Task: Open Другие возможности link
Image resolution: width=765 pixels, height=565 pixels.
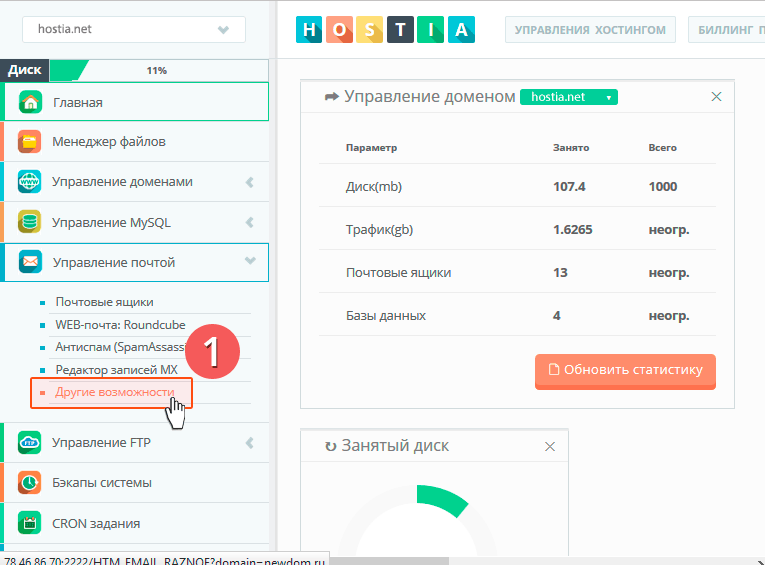Action: [x=115, y=392]
